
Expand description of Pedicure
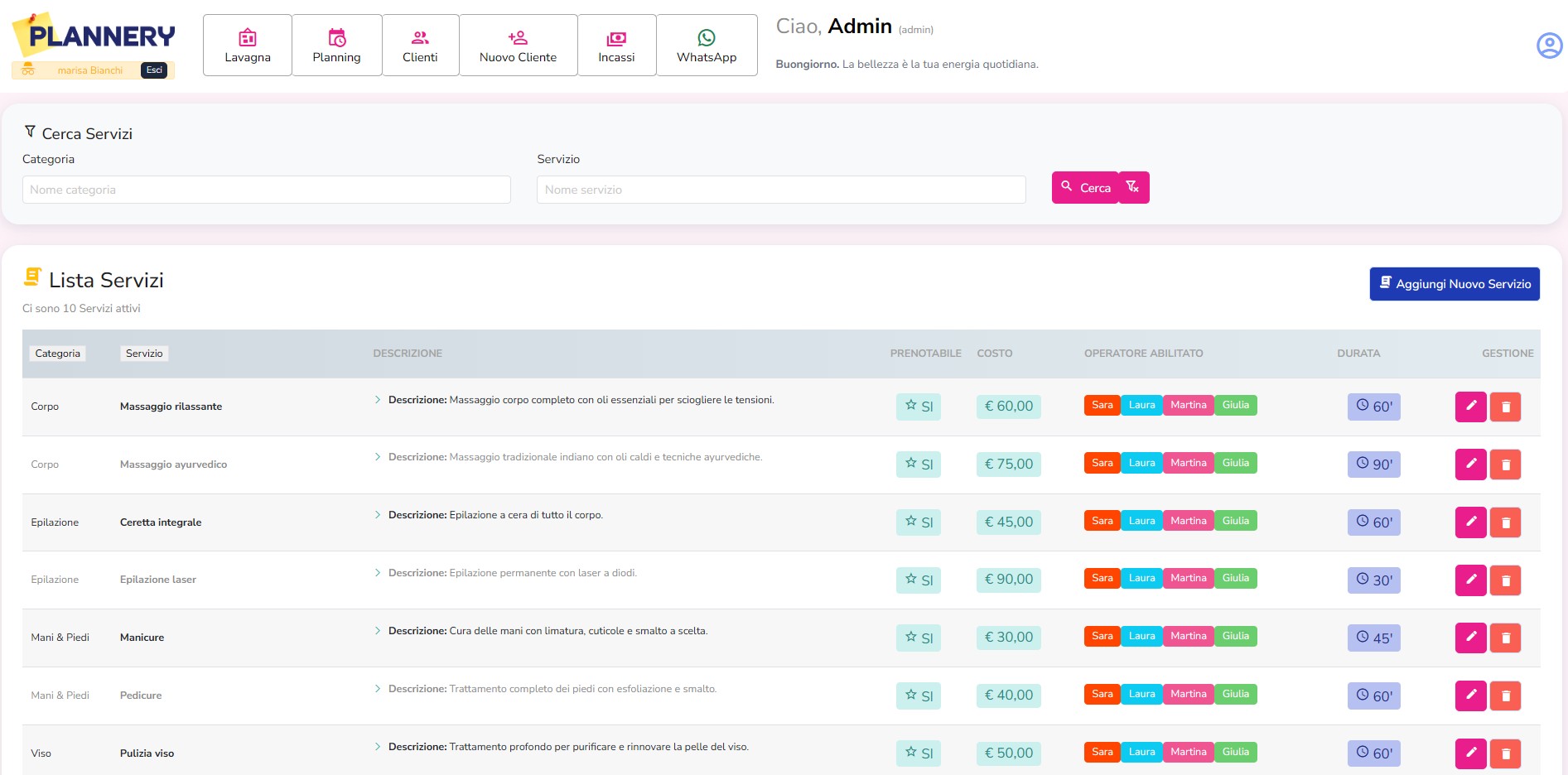pos(378,689)
